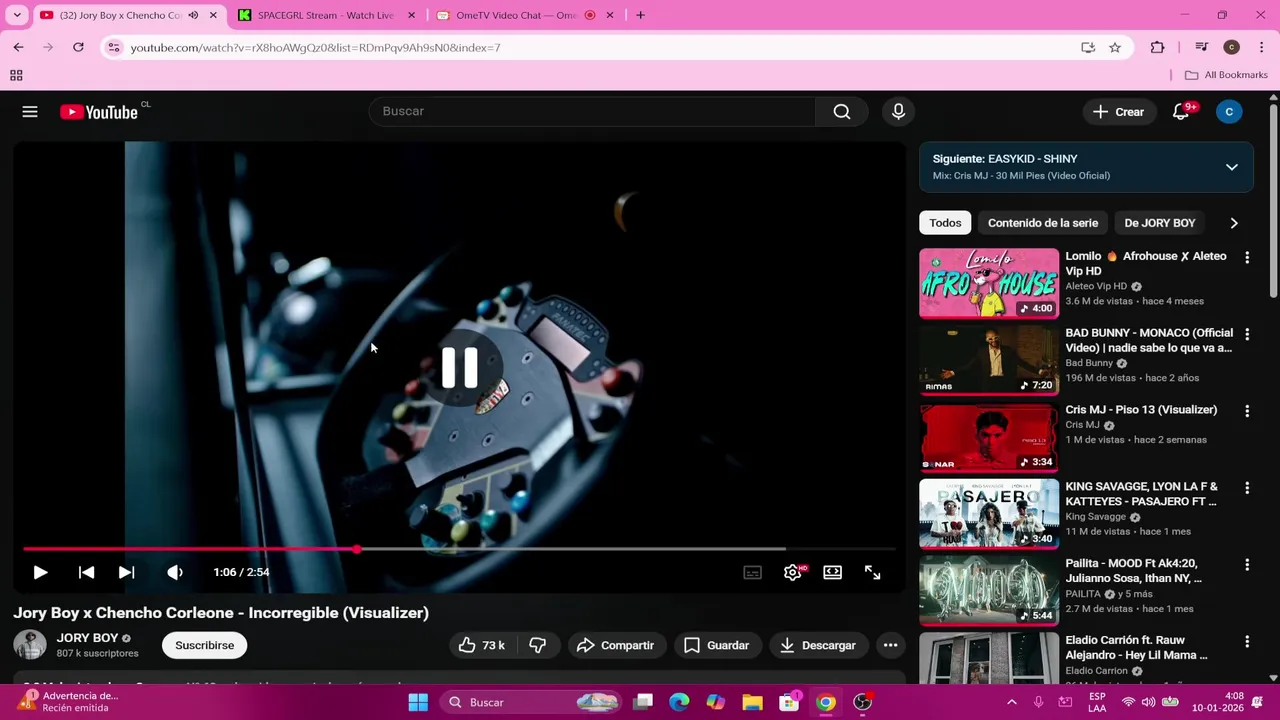
Task: Open the Windows Start menu
Action: point(418,702)
